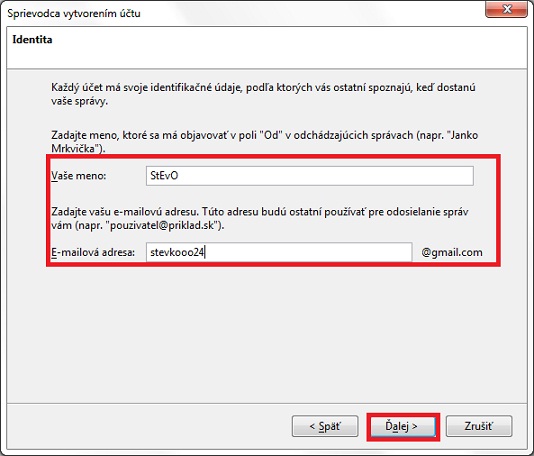This screenshot has width=534, height=456.
Task: Click the "Zadajte meno" instruction text
Action: 264,142
